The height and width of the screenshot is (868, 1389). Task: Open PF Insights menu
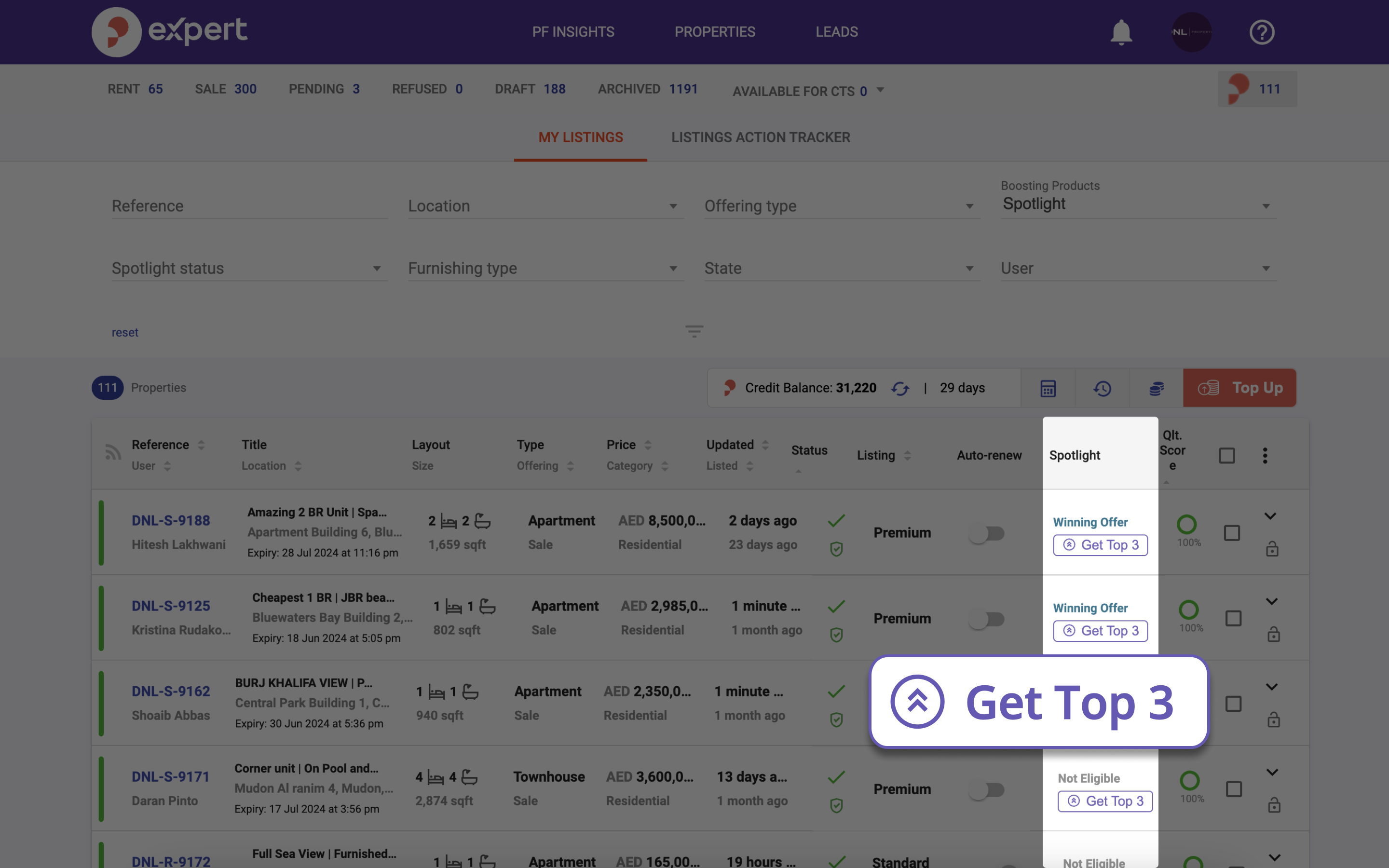click(573, 32)
